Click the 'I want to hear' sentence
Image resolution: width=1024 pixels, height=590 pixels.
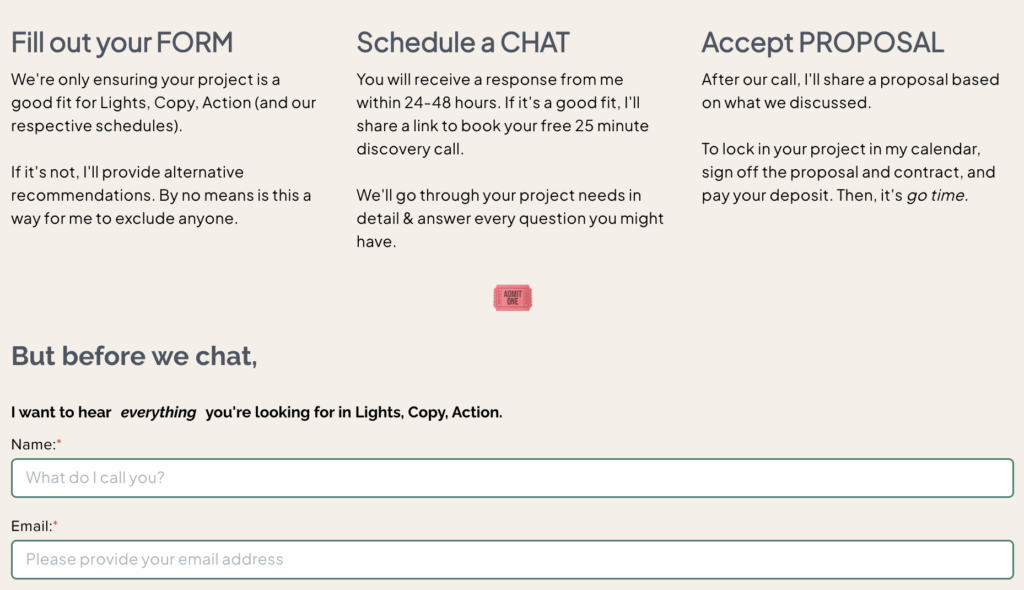coord(257,412)
